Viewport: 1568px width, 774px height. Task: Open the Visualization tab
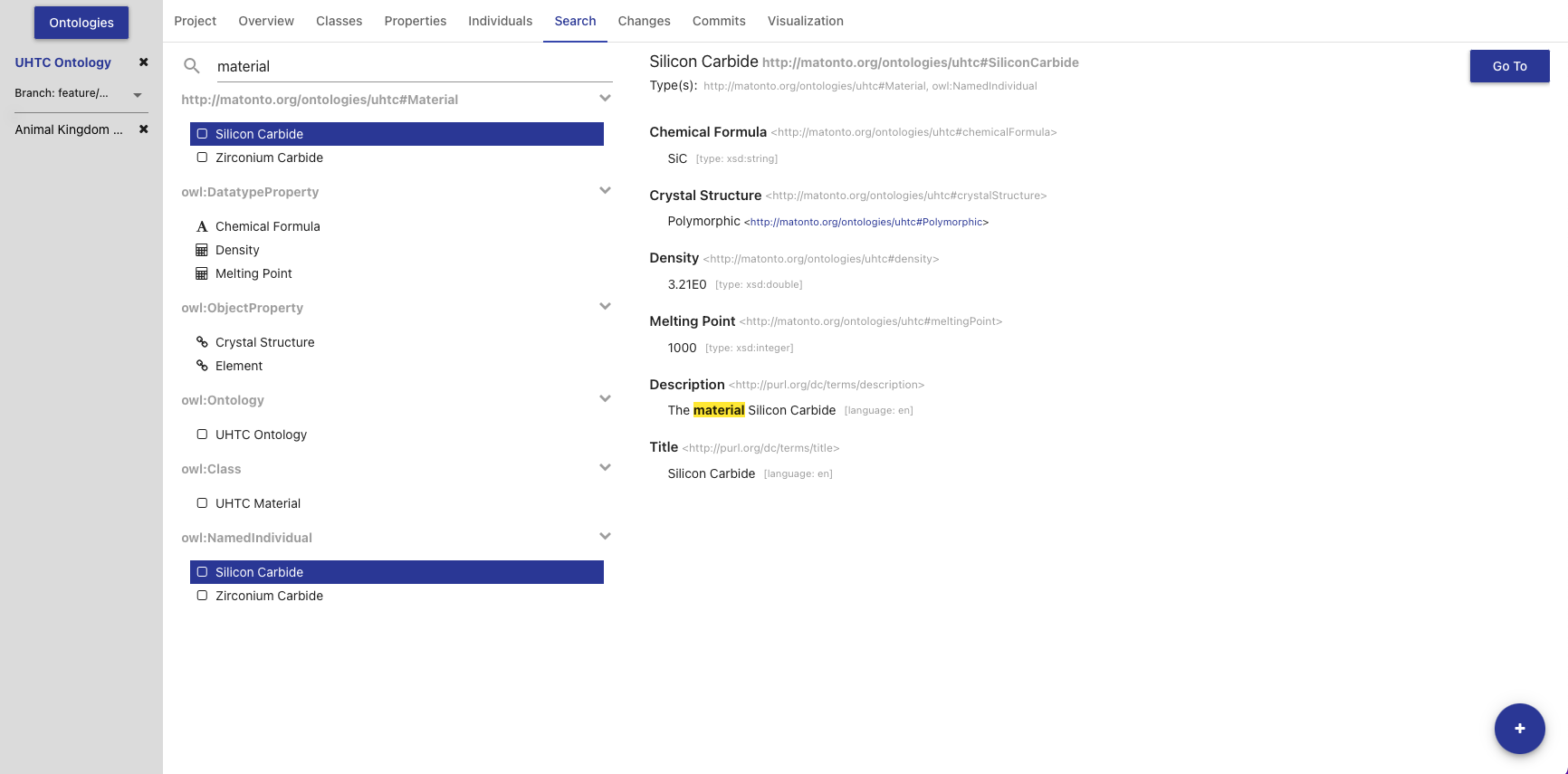tap(805, 21)
